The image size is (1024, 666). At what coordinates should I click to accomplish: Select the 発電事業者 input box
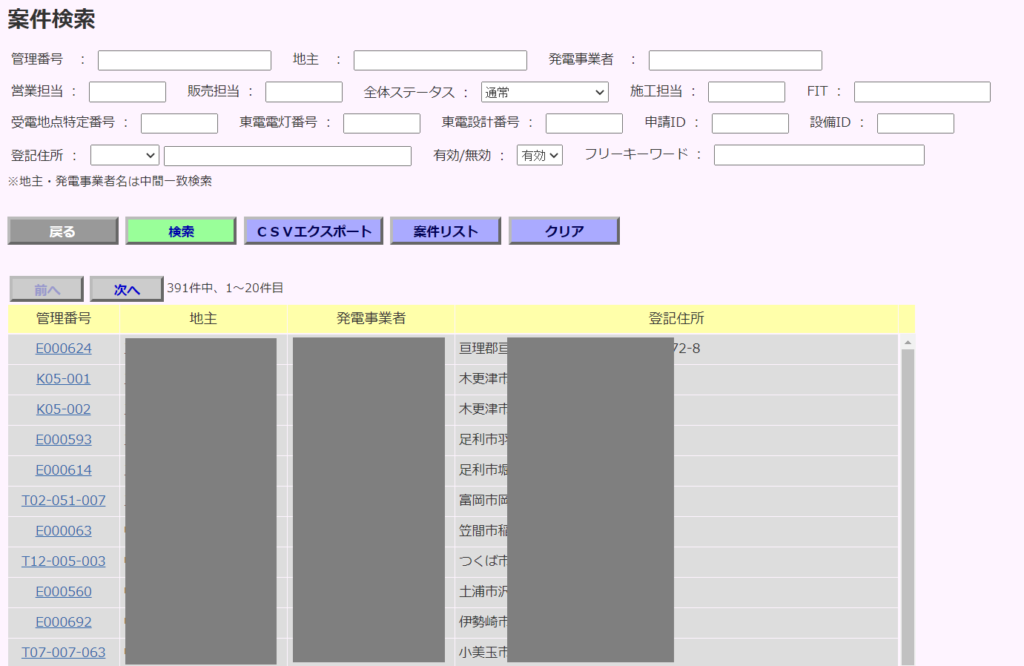(735, 61)
